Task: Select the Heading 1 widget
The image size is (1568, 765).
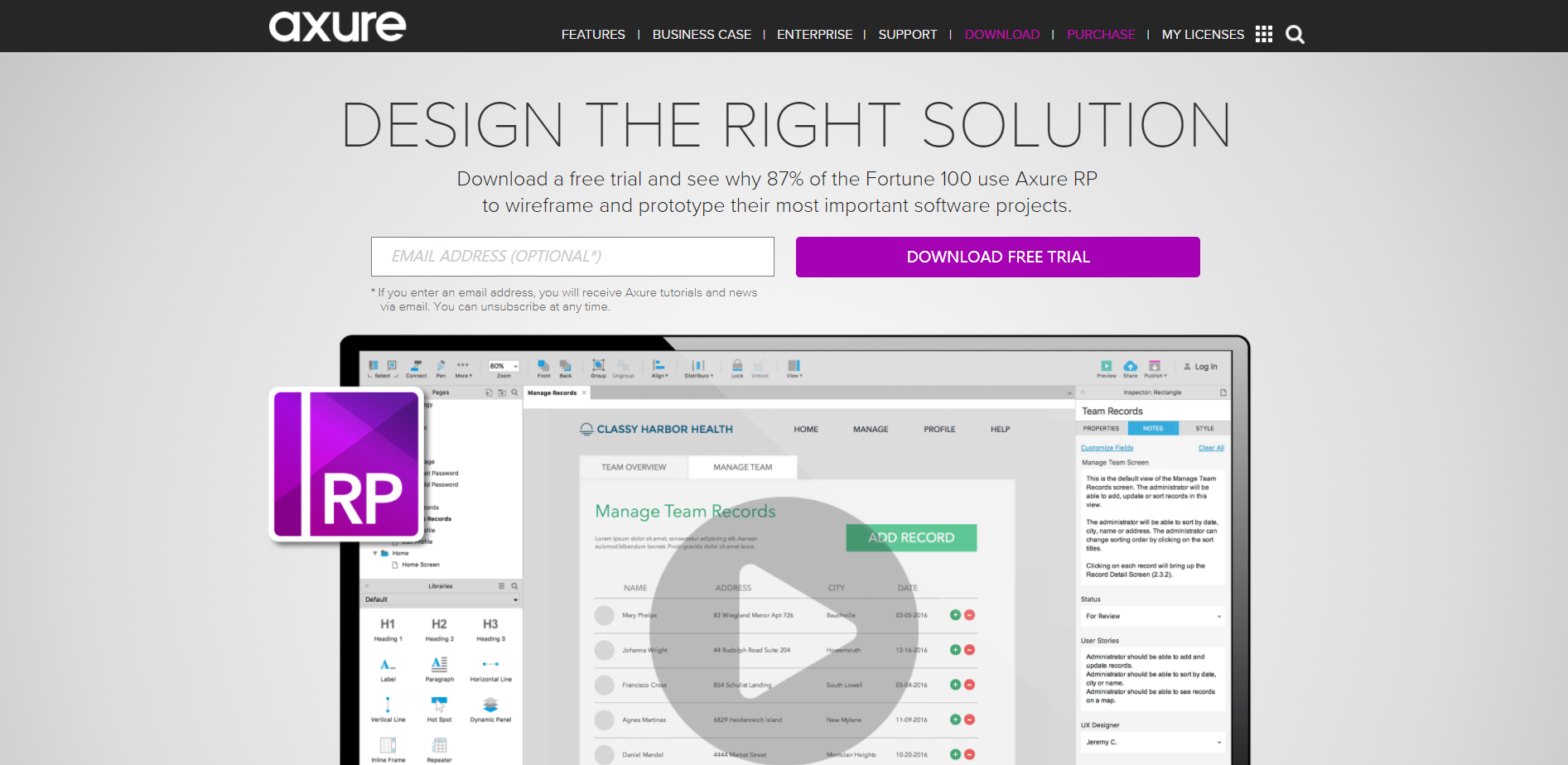Action: (x=388, y=630)
